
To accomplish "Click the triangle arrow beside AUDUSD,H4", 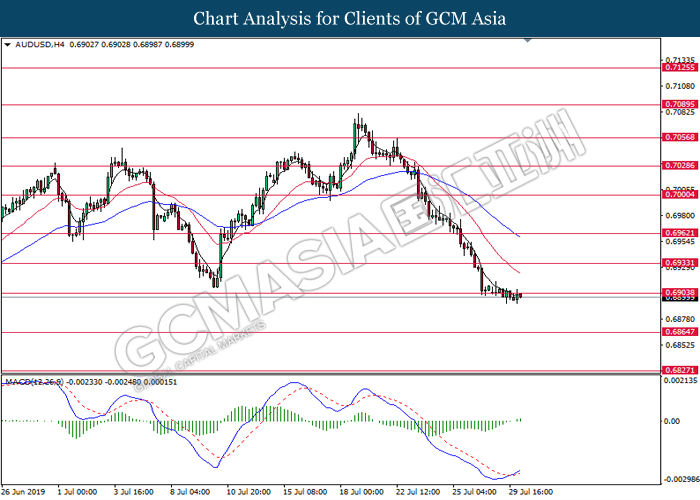I will [9, 45].
